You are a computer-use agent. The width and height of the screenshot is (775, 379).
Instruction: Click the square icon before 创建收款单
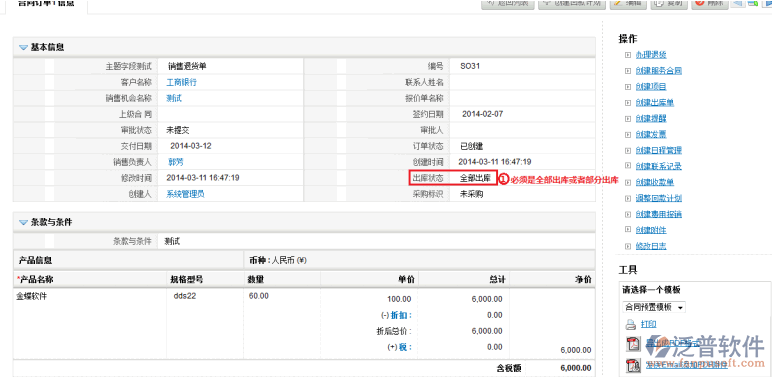pyautogui.click(x=628, y=182)
